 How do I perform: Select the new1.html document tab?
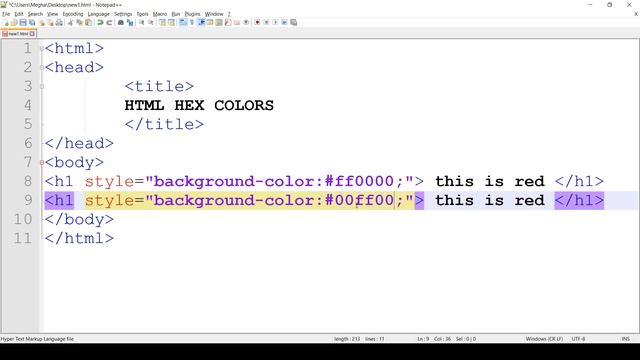pos(18,34)
